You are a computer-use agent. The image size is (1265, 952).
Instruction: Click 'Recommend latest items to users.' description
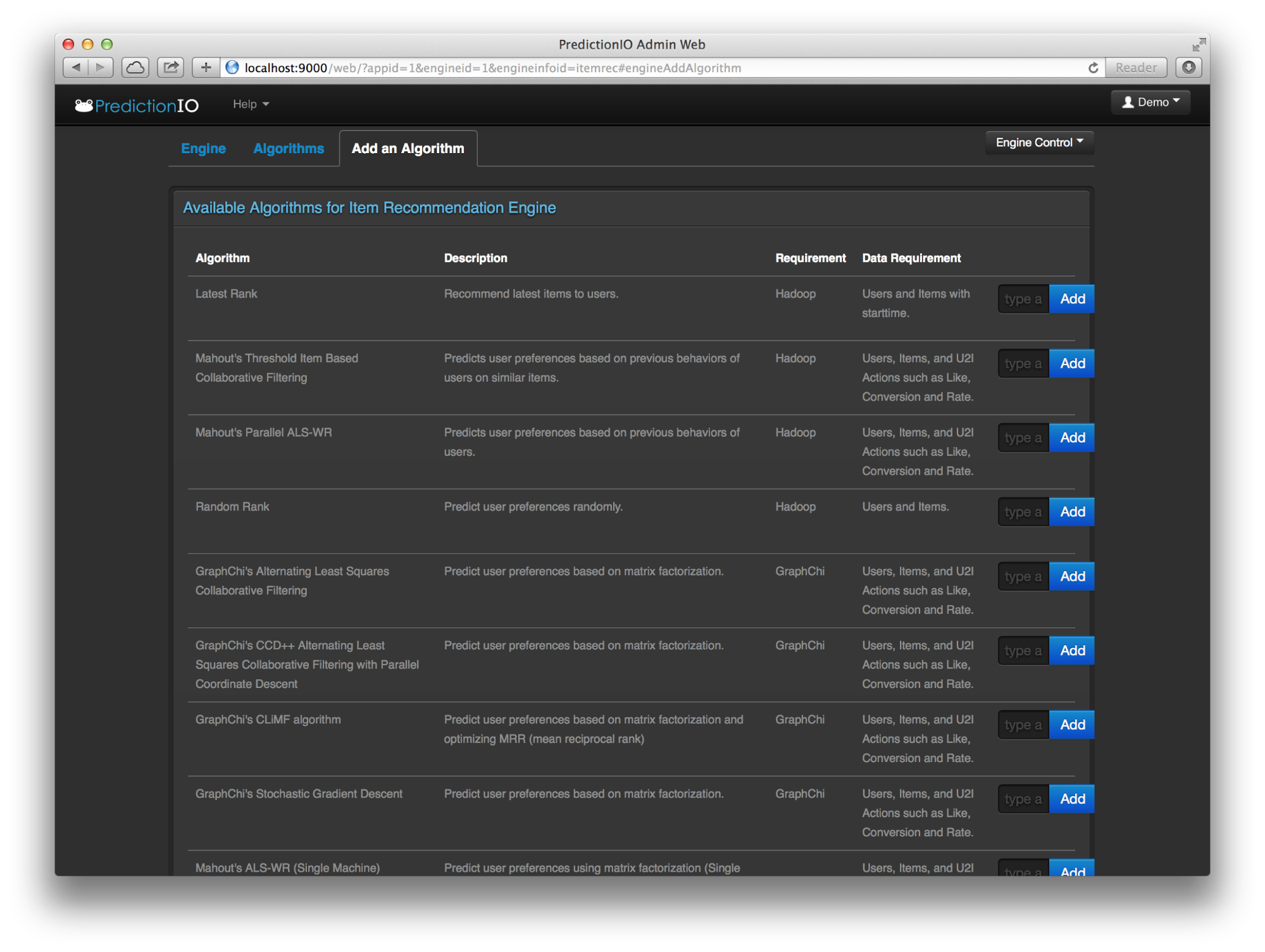(531, 294)
